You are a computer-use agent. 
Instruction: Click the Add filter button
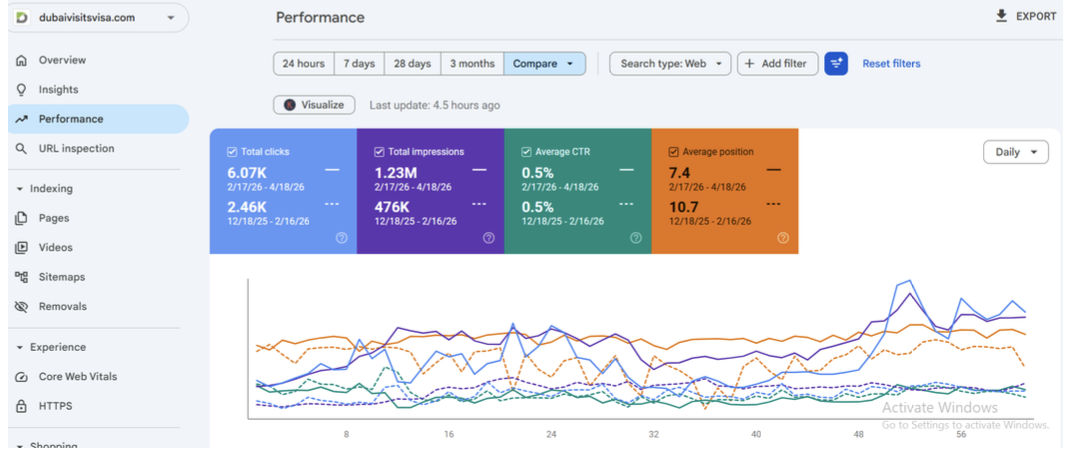778,64
